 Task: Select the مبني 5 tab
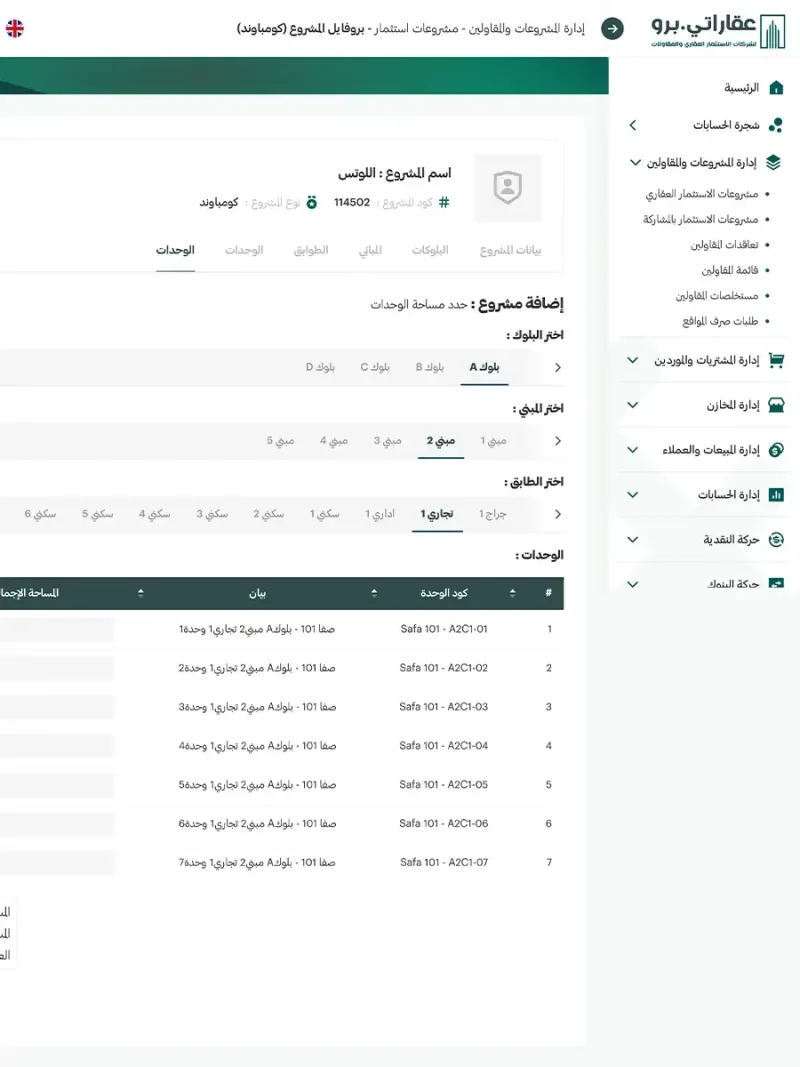[x=280, y=441]
